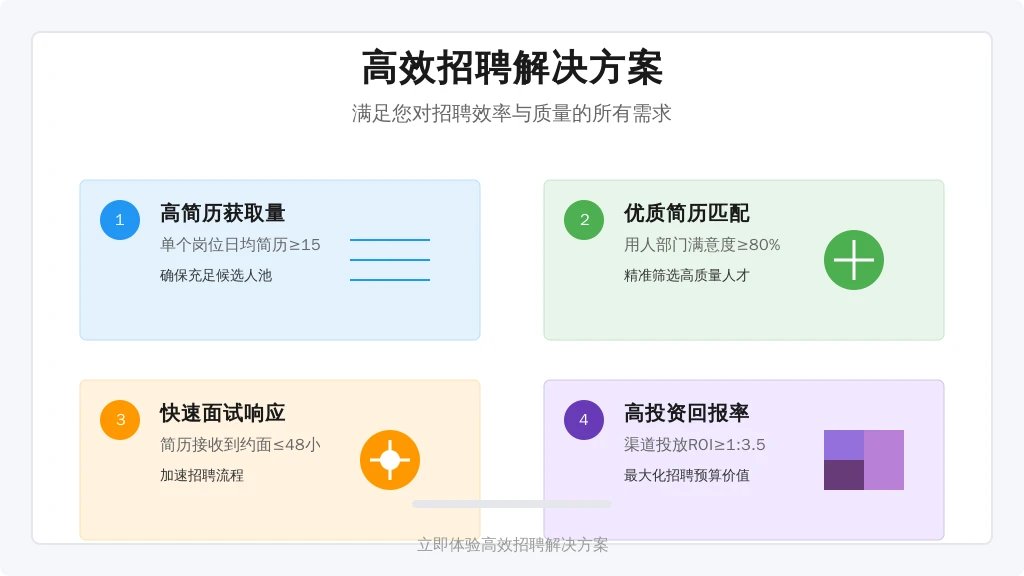
Task: Click the 高效招聘解决方案 main title
Action: (512, 69)
